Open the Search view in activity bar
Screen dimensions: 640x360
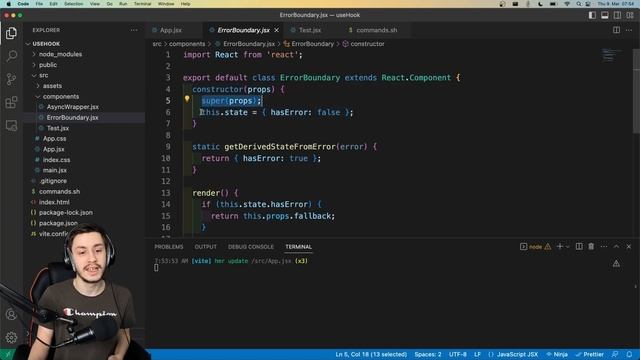pyautogui.click(x=11, y=56)
